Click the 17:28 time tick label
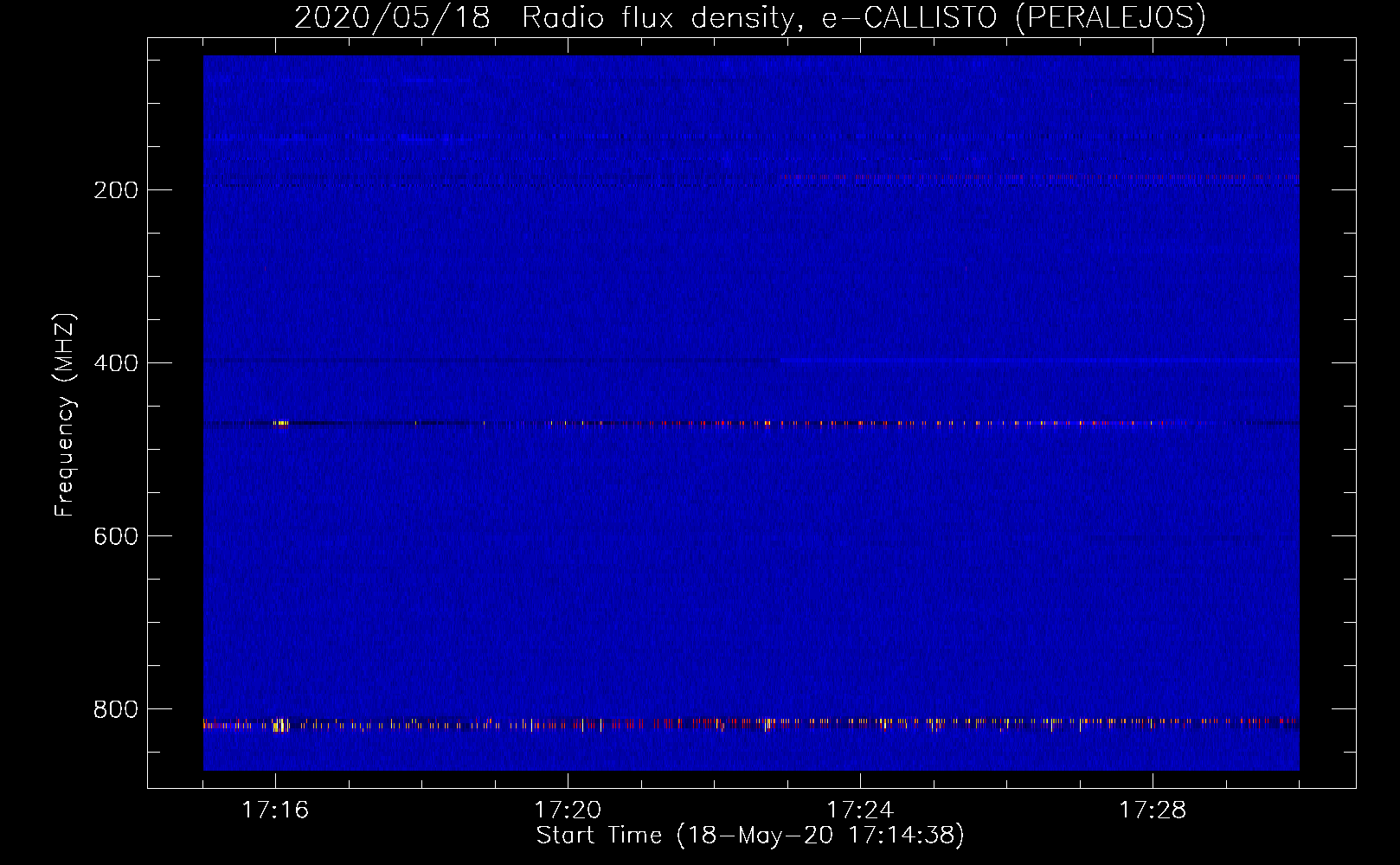Viewport: 1400px width, 865px height. [x=1153, y=810]
